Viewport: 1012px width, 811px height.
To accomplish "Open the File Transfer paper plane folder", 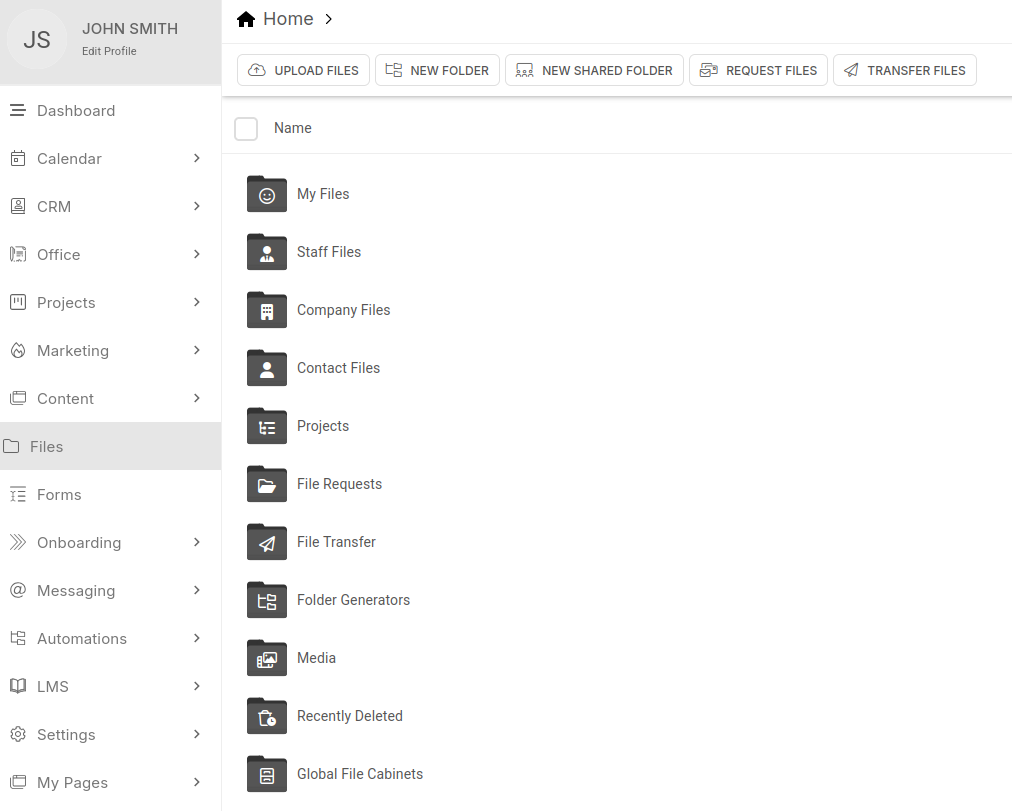I will 266,543.
